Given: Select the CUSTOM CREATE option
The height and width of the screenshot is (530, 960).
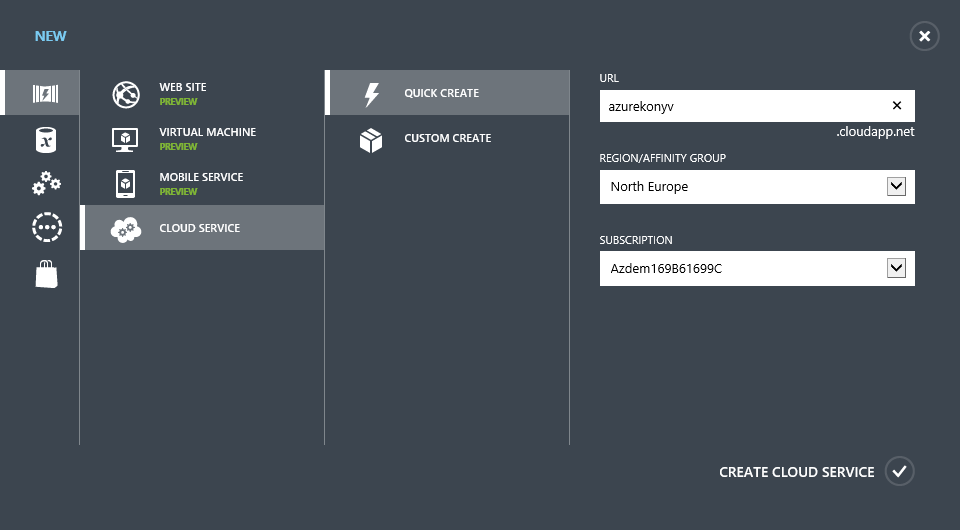Looking at the screenshot, I should [448, 138].
